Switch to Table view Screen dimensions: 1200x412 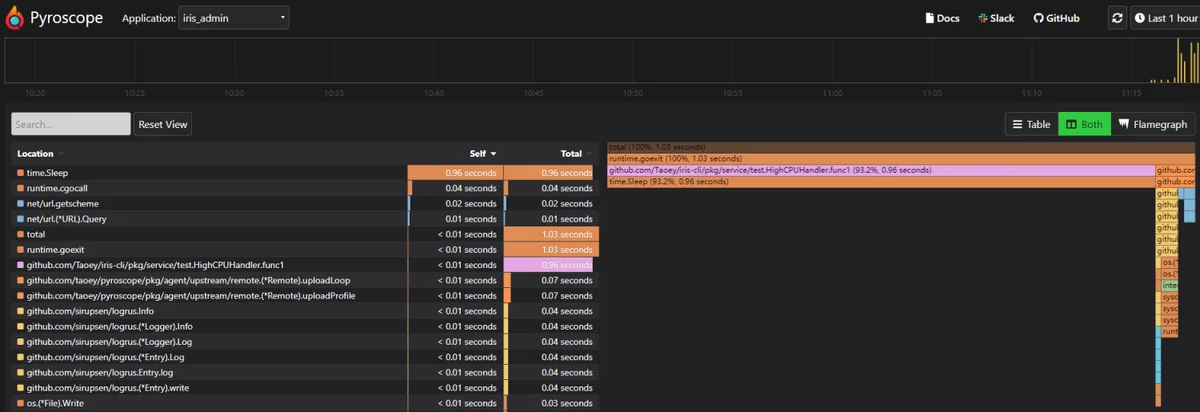click(1031, 124)
